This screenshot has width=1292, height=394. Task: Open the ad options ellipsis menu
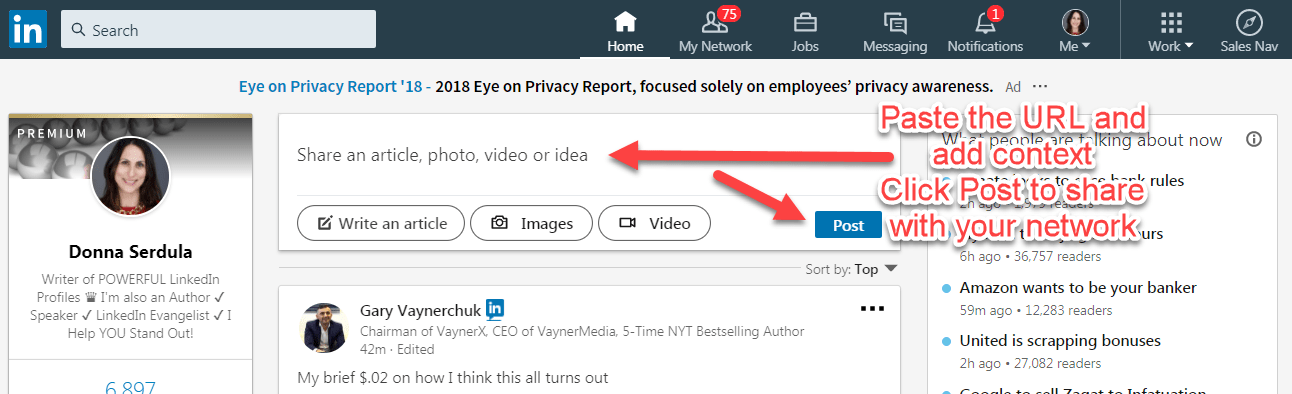pos(1041,87)
